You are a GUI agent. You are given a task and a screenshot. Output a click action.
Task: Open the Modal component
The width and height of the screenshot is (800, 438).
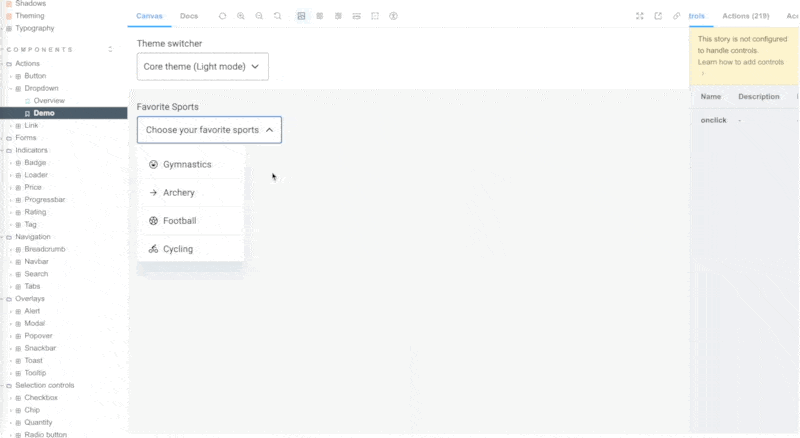[35, 324]
